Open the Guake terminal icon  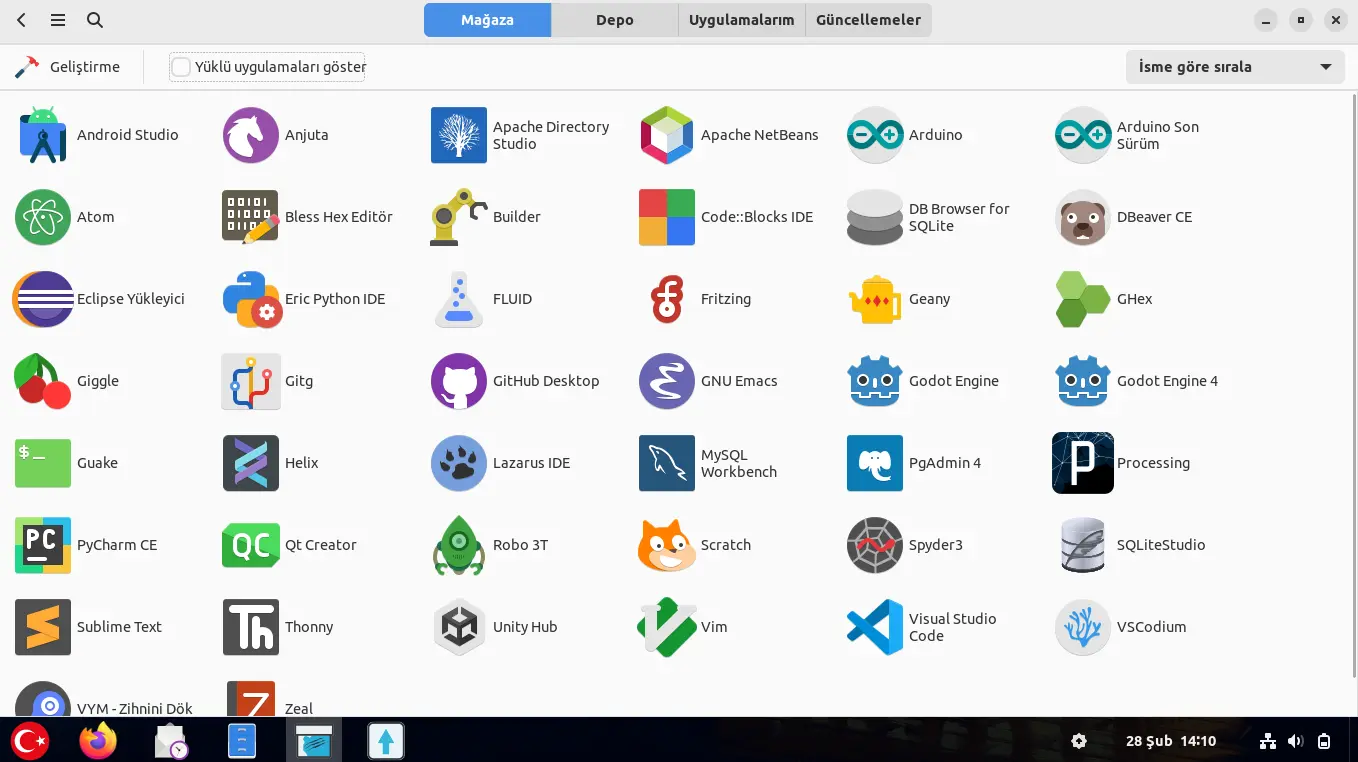click(43, 463)
